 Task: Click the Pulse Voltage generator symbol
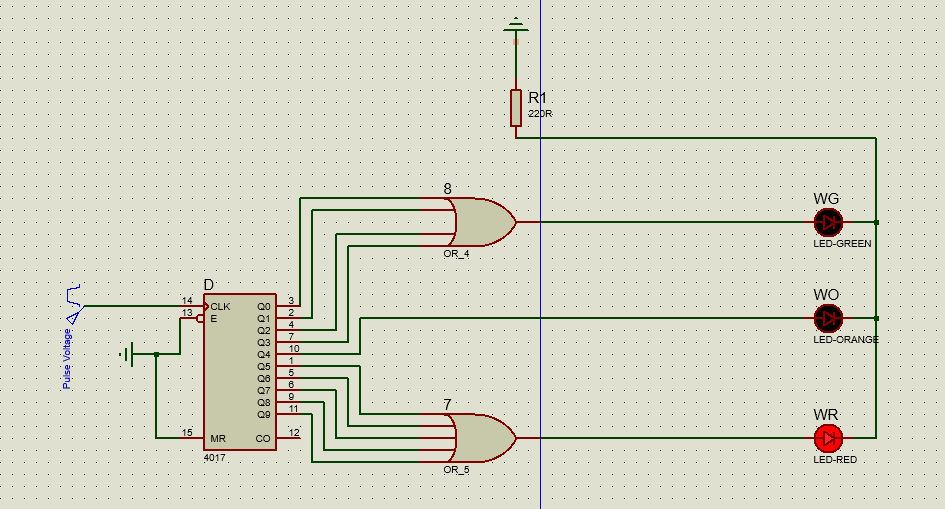pos(74,304)
